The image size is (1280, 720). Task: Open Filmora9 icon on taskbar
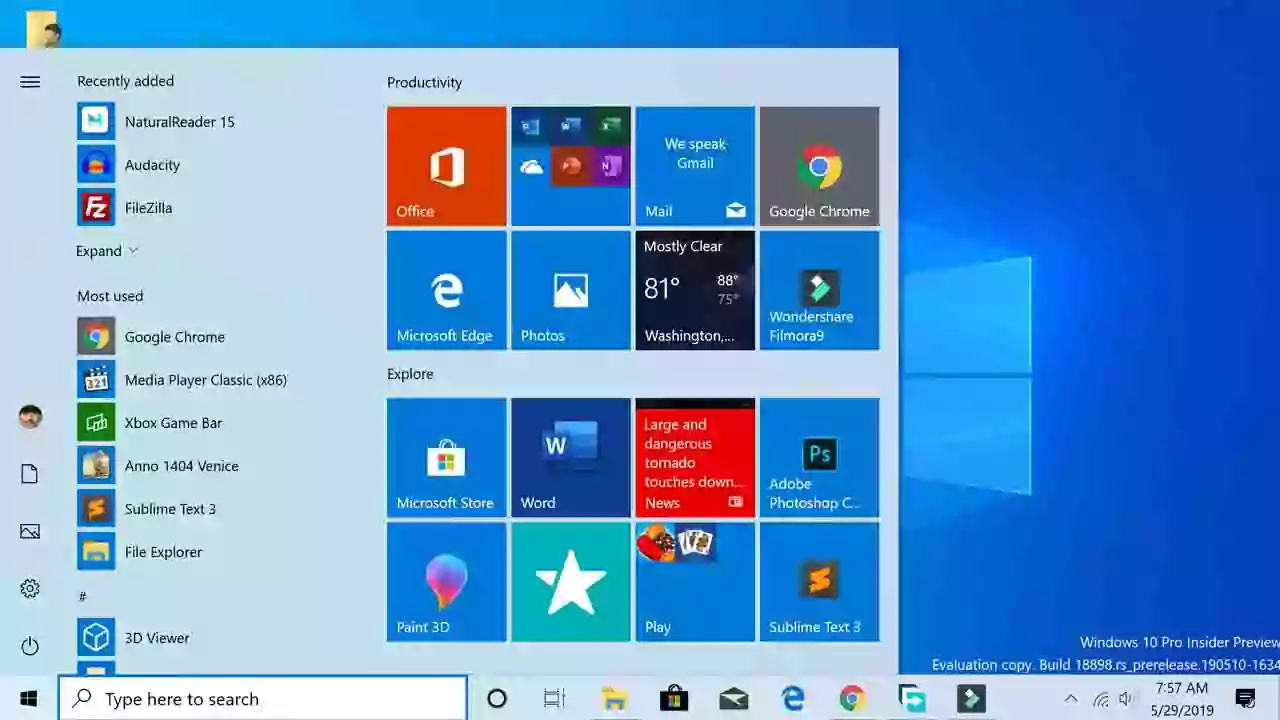[971, 699]
